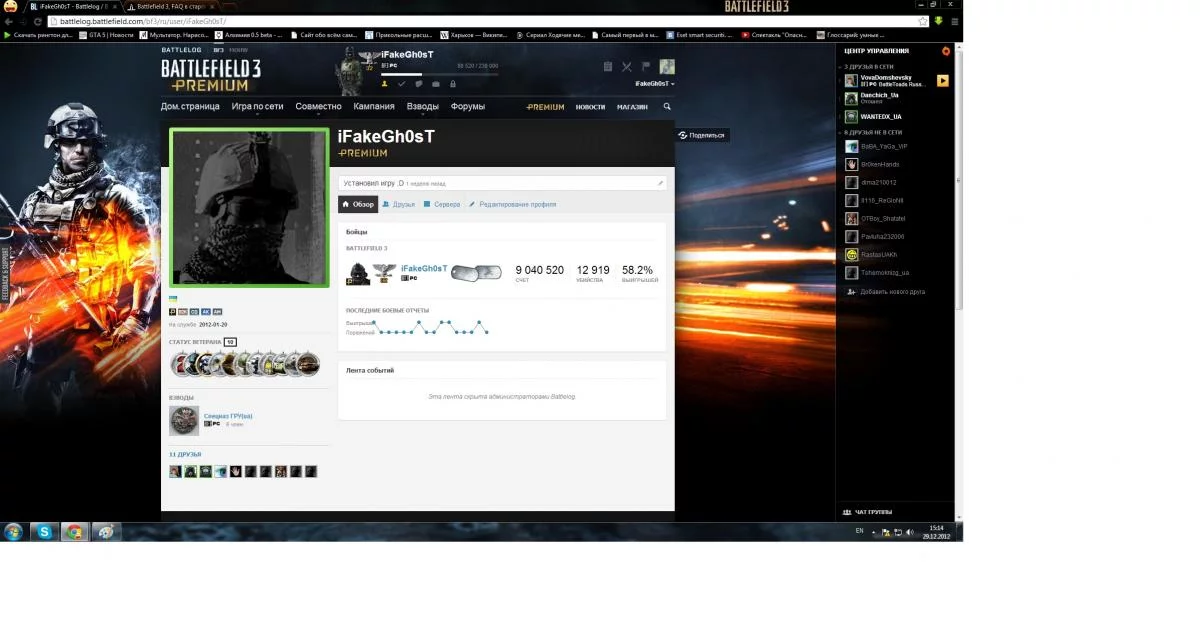
Task: Click the dog tag image in soldier row
Action: pyautogui.click(x=475, y=273)
